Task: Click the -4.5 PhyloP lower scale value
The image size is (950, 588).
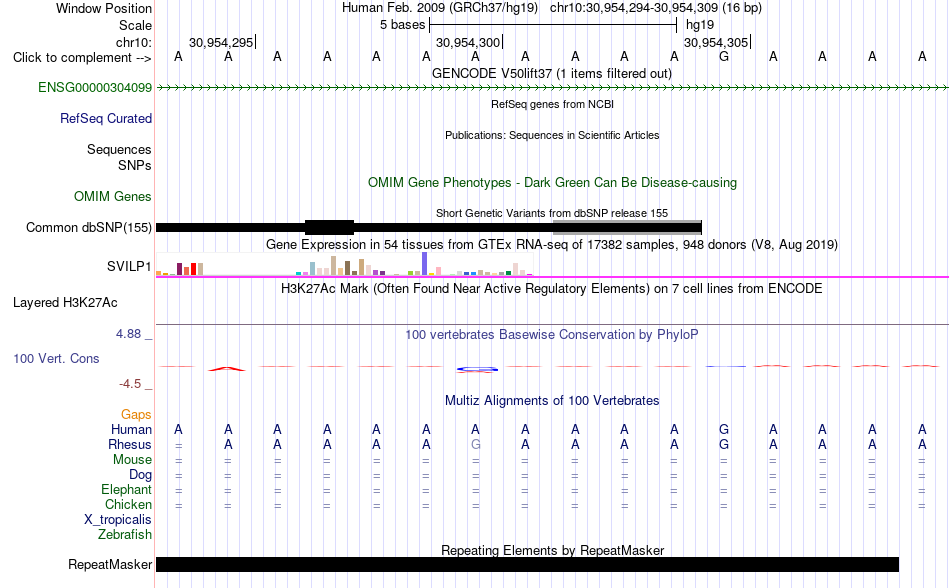Action: click(130, 384)
